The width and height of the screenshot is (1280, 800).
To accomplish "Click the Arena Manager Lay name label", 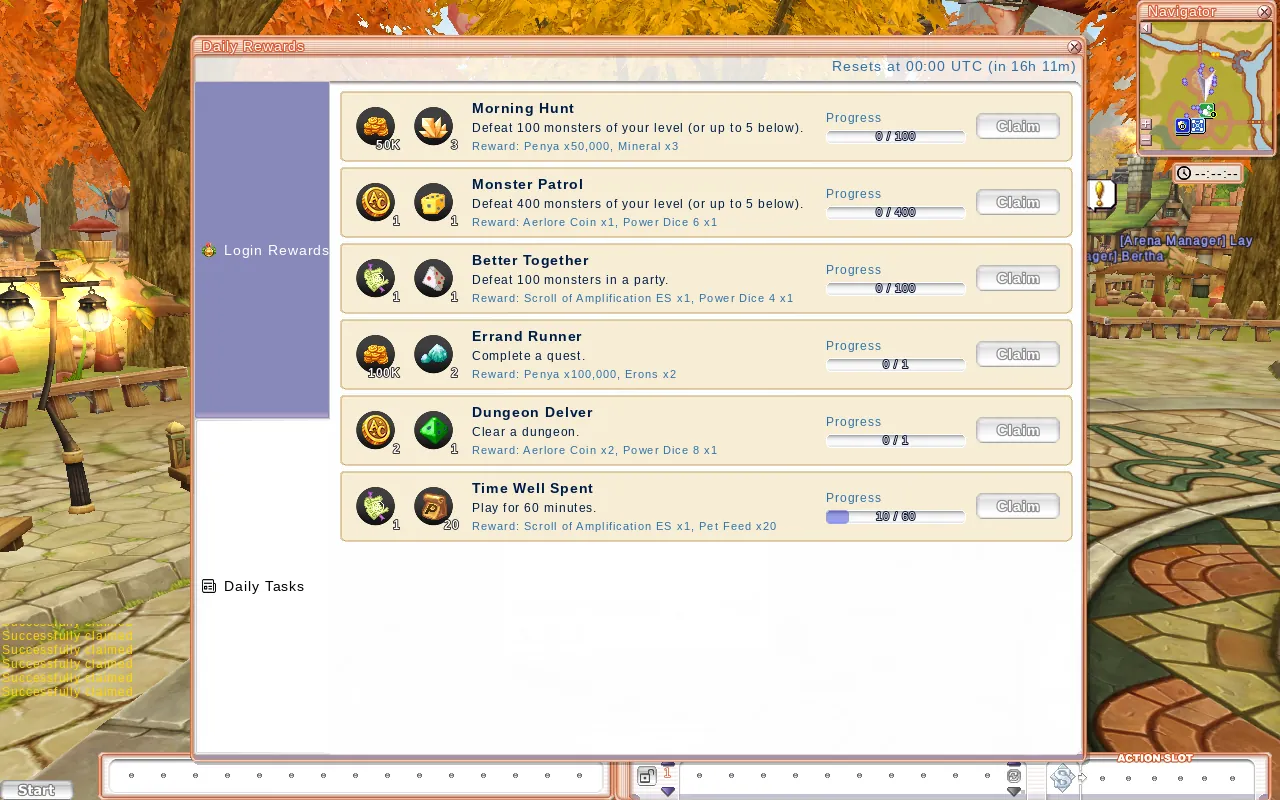I will pyautogui.click(x=1186, y=241).
